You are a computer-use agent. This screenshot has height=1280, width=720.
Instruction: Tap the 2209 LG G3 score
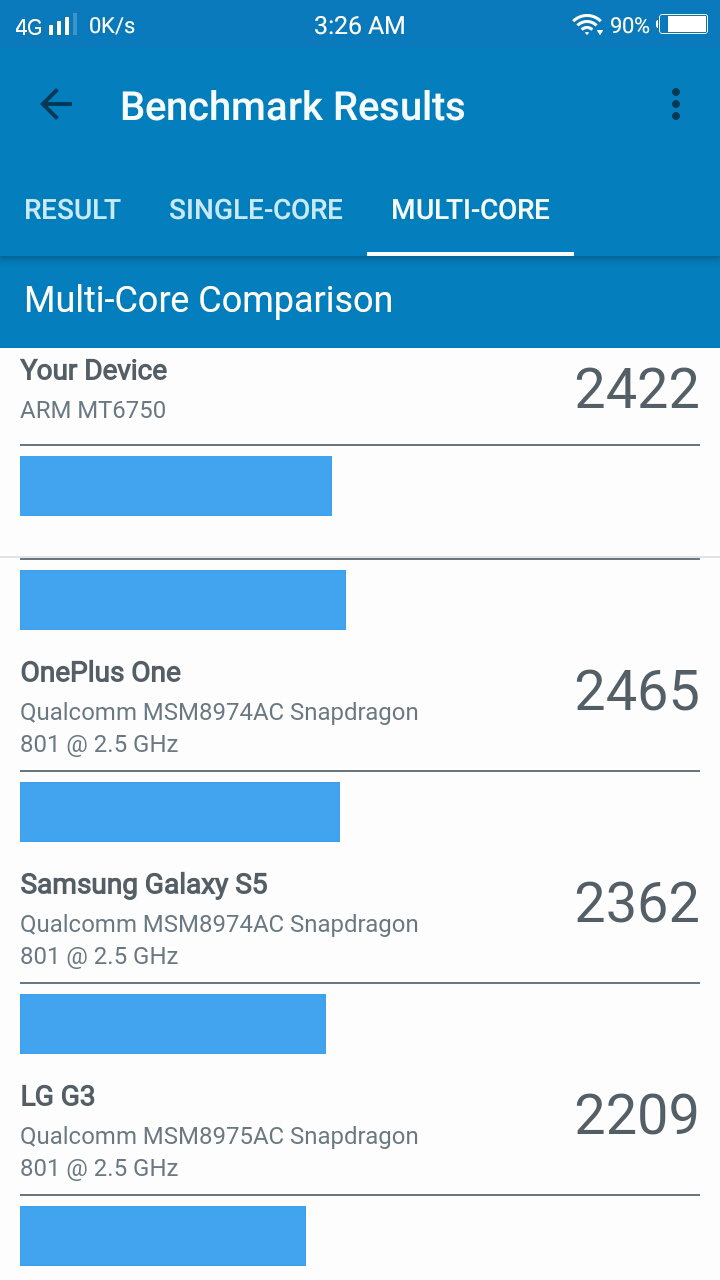pyautogui.click(x=637, y=1115)
